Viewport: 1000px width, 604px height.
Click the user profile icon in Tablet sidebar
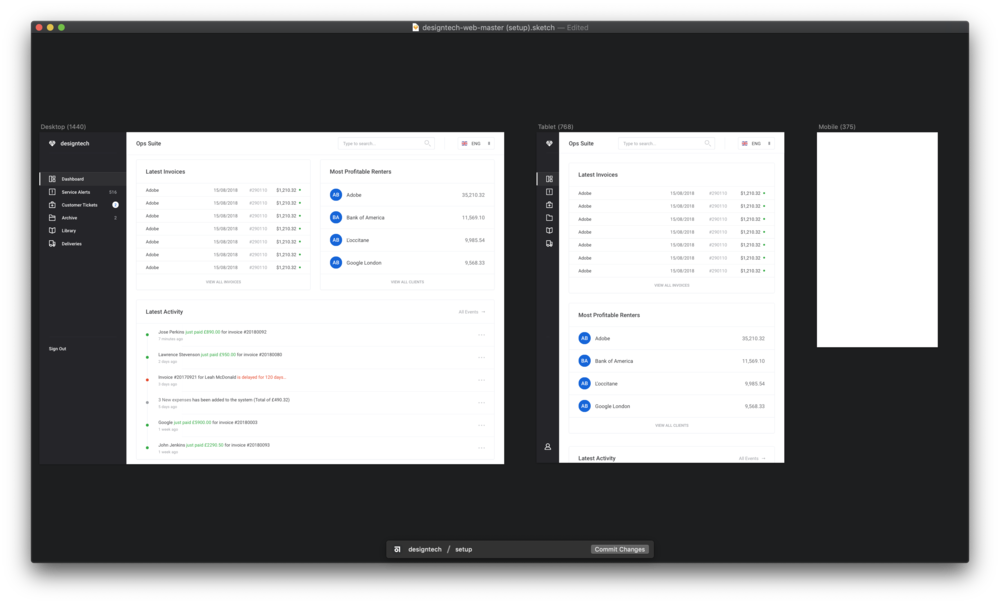[548, 447]
